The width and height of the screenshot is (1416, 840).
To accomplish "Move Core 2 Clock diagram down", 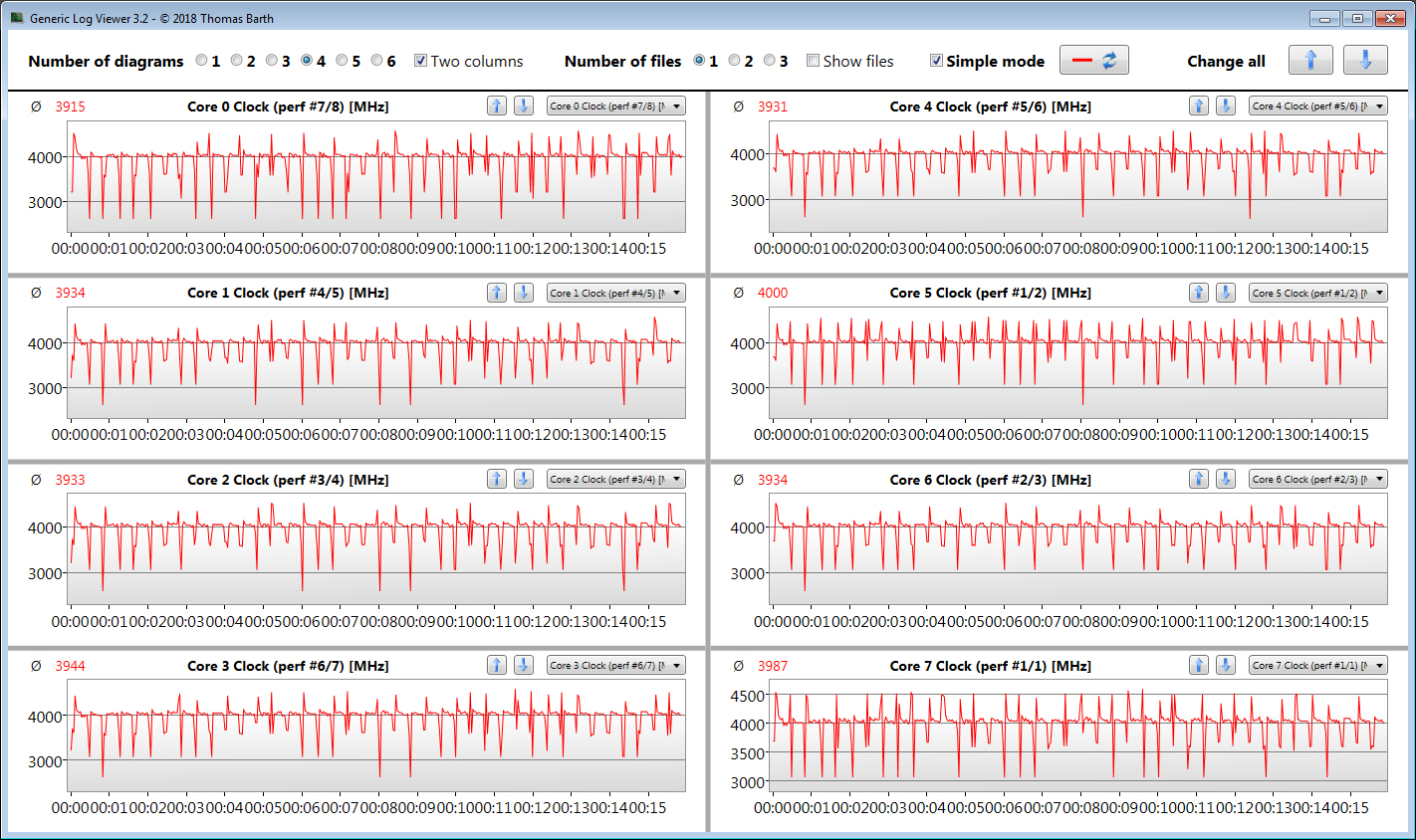I will pos(524,479).
